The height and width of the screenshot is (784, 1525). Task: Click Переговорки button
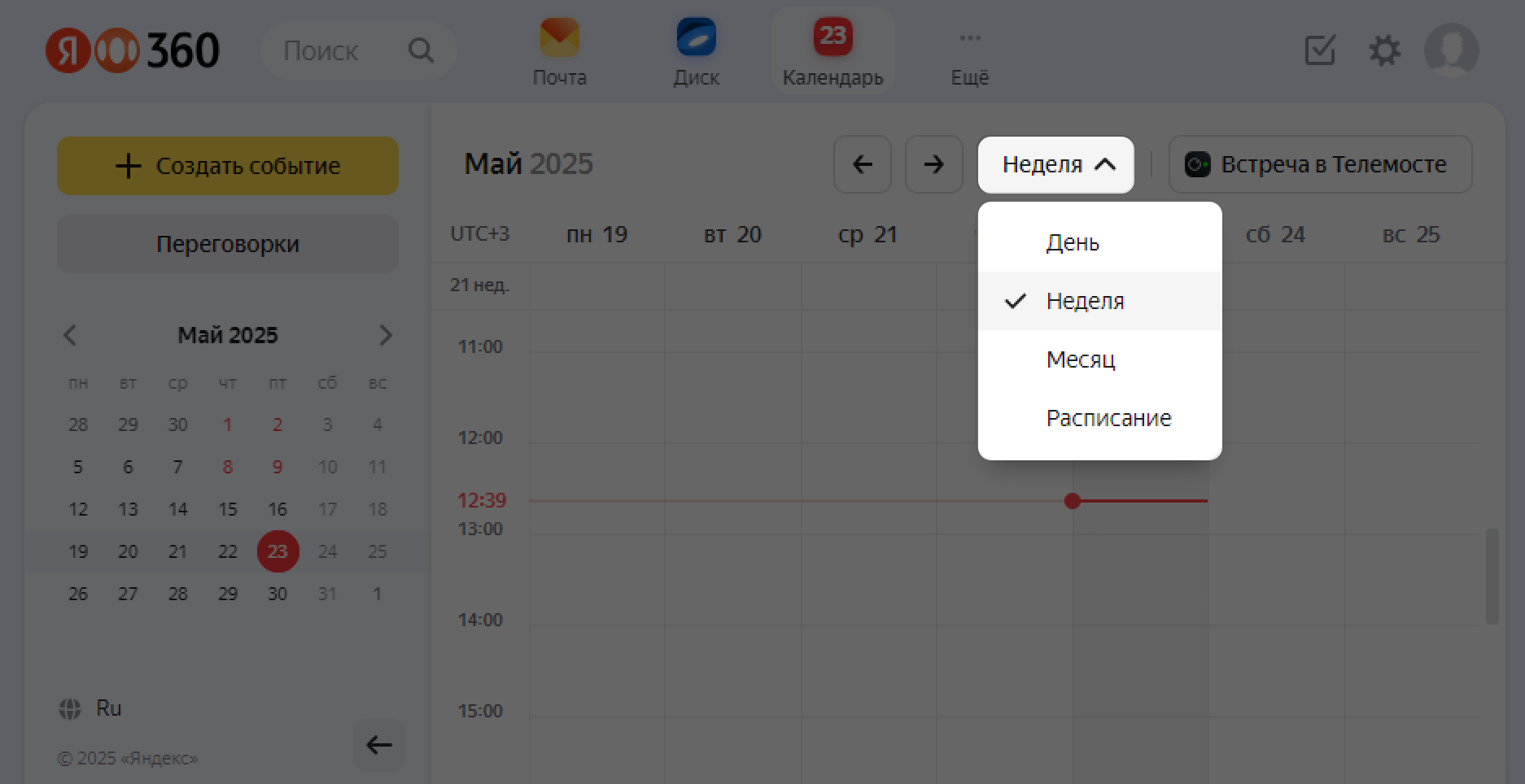pos(228,244)
